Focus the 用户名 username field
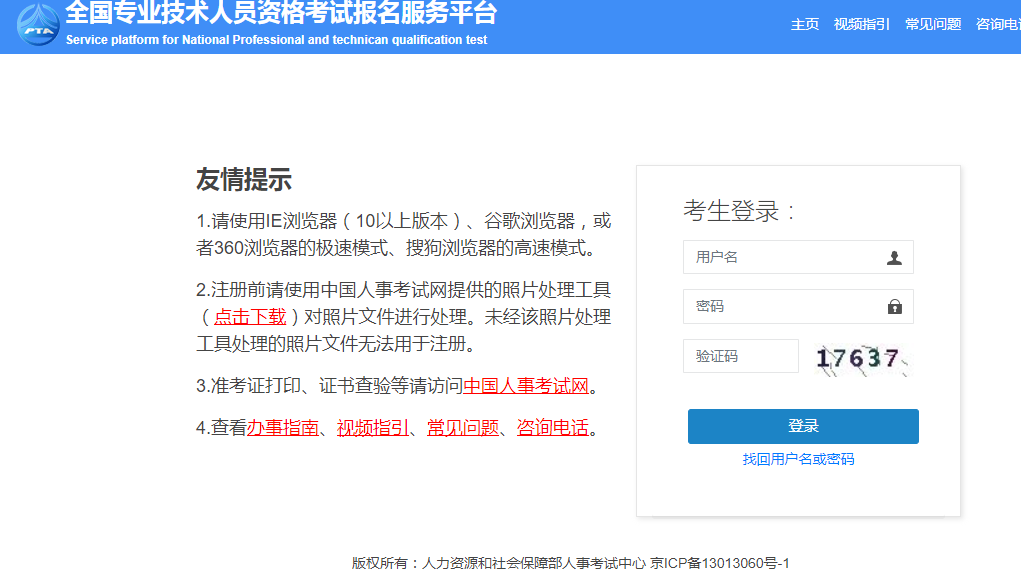 point(798,257)
